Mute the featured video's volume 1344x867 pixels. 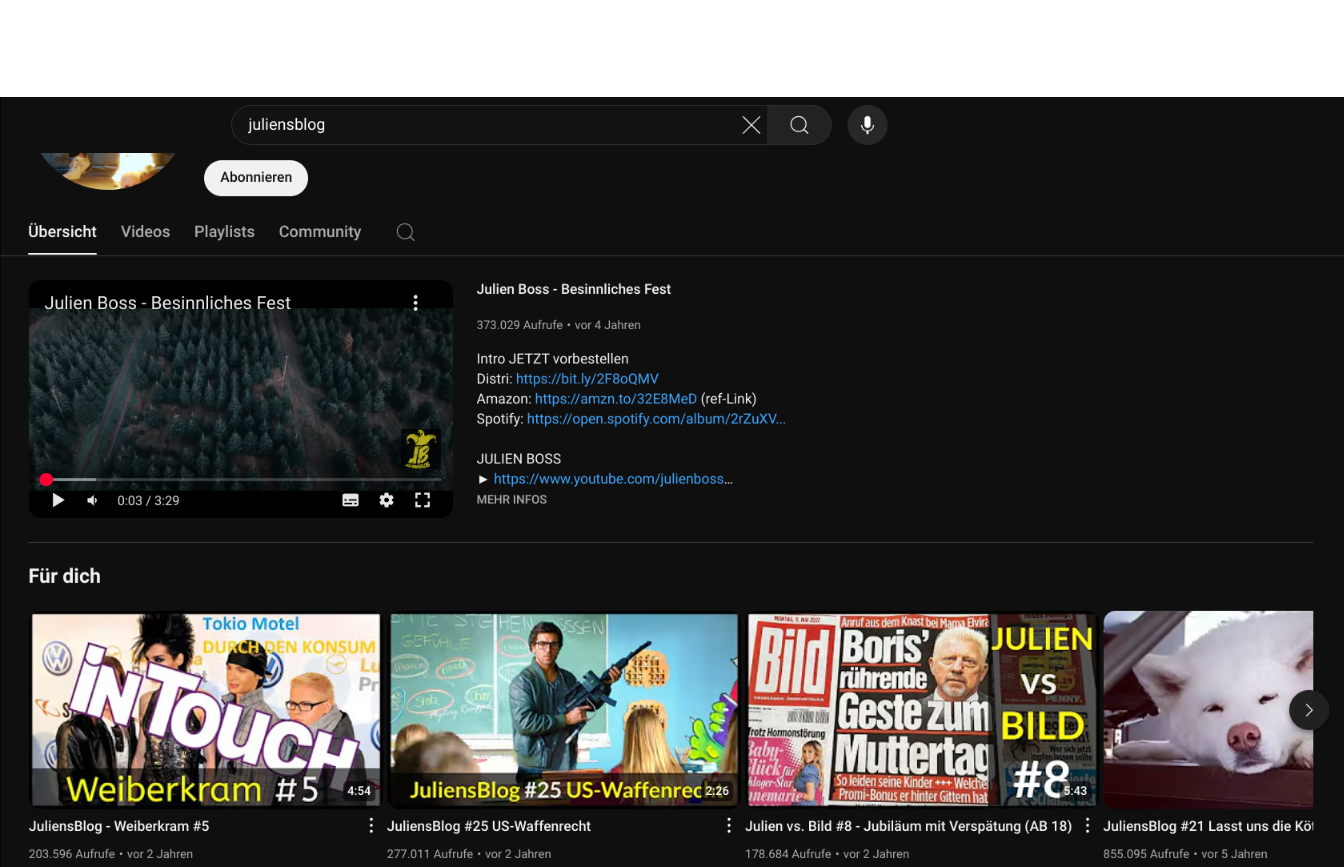[x=92, y=500]
